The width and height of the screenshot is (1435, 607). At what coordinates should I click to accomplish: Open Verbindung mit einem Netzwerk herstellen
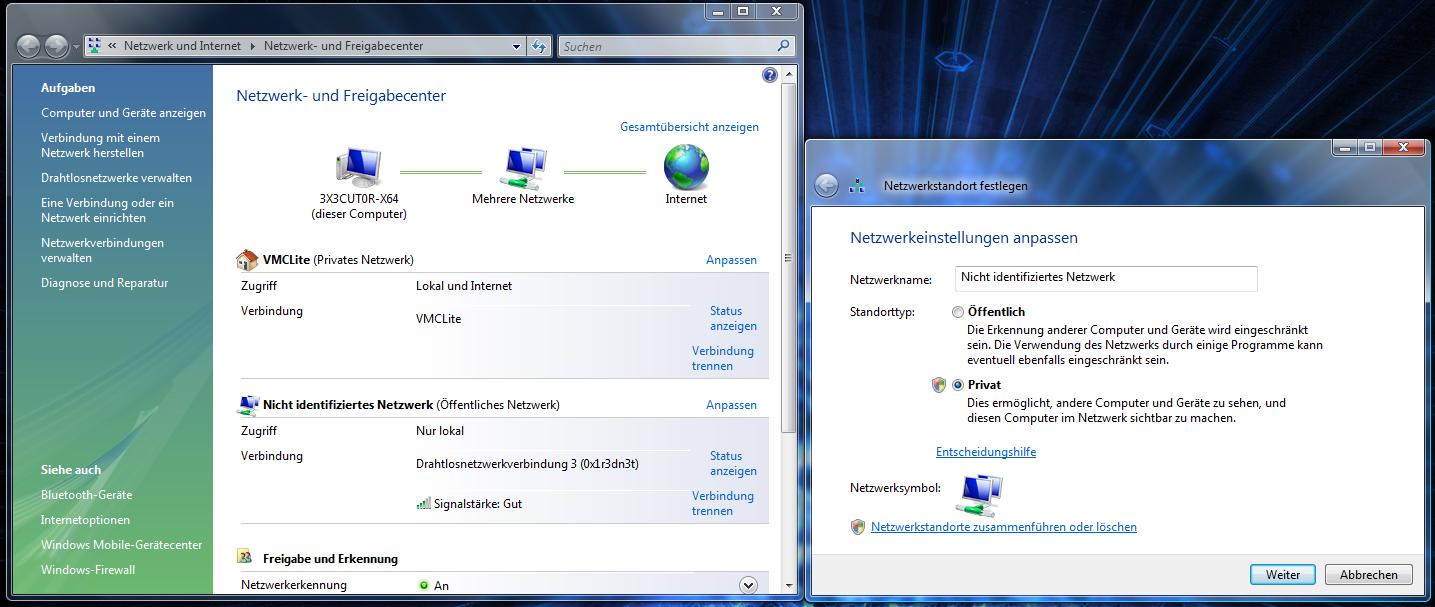[100, 145]
